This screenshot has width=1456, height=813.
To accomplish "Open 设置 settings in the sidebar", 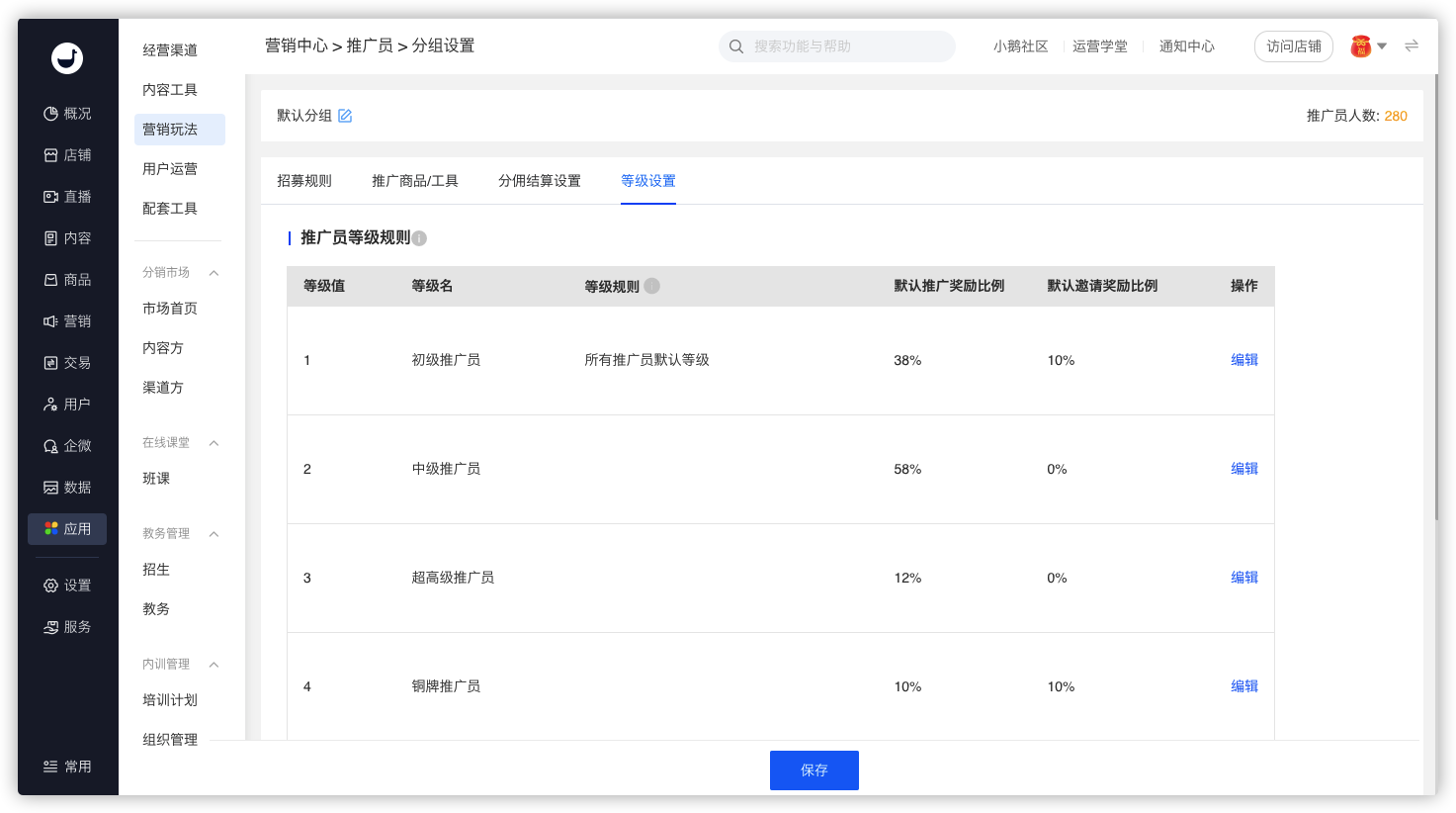I will (67, 586).
